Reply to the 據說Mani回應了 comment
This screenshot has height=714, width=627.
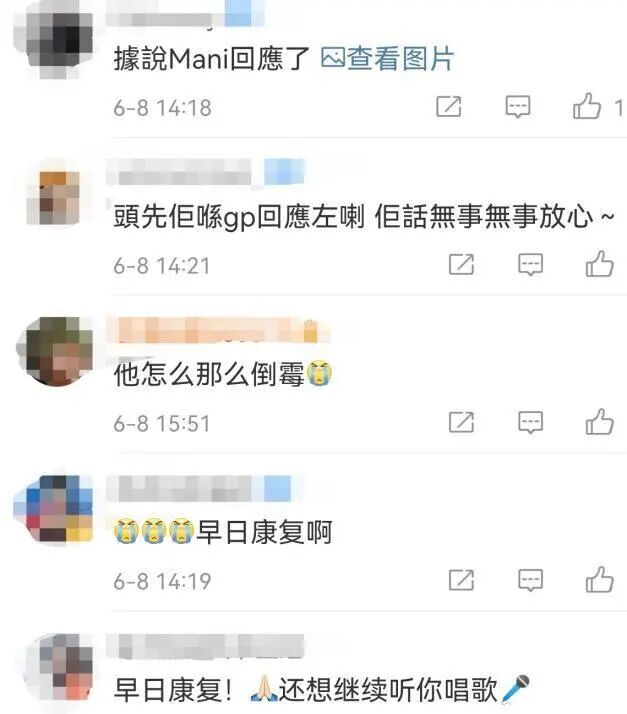[x=518, y=107]
